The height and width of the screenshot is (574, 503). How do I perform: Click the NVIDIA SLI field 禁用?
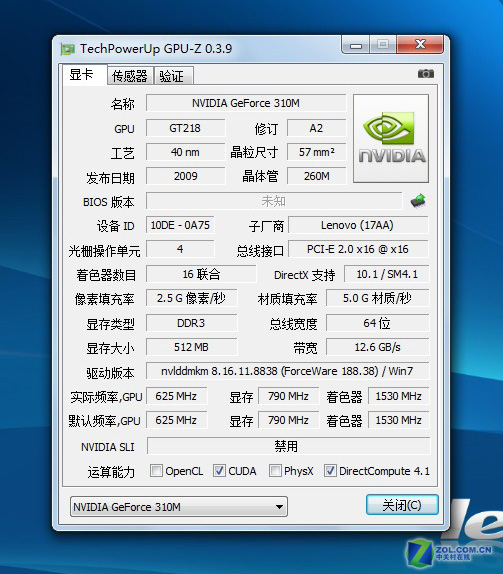pos(288,446)
